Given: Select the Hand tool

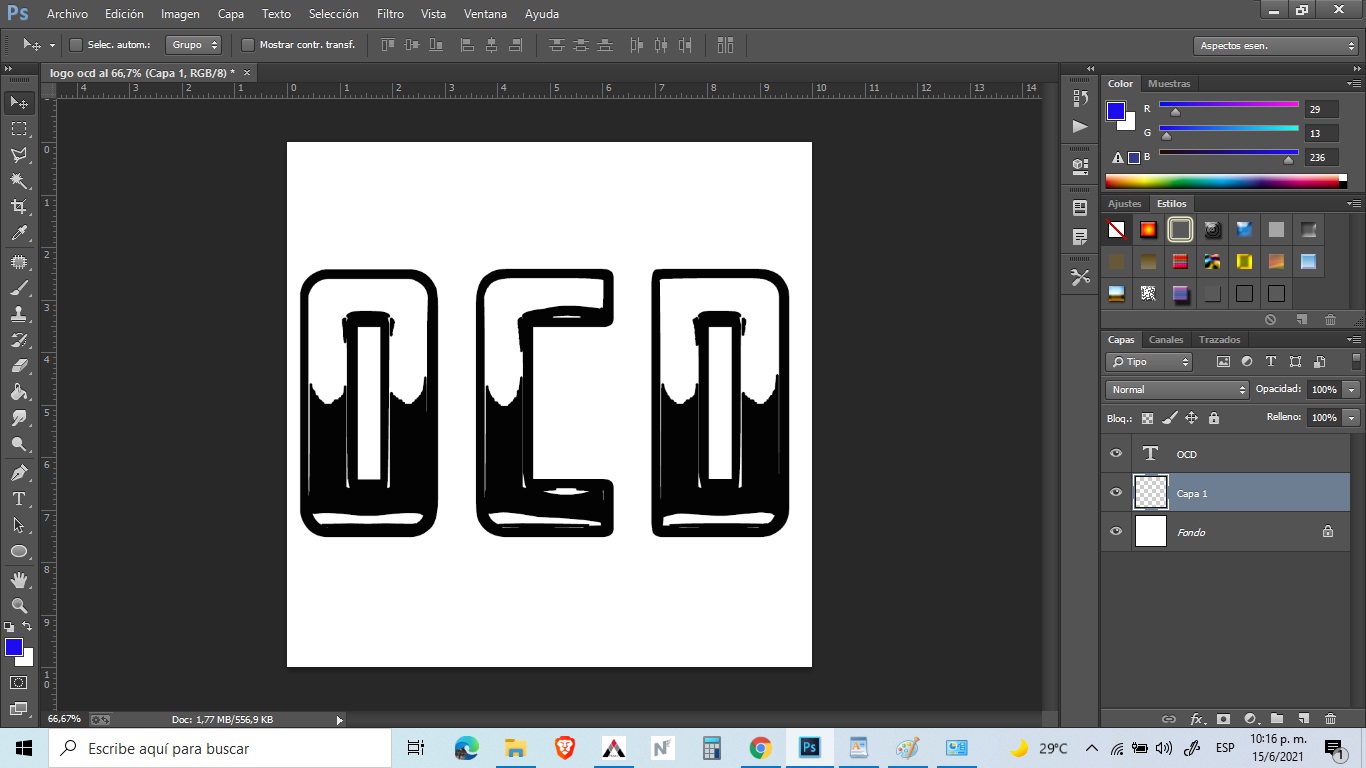Looking at the screenshot, I should (19, 580).
